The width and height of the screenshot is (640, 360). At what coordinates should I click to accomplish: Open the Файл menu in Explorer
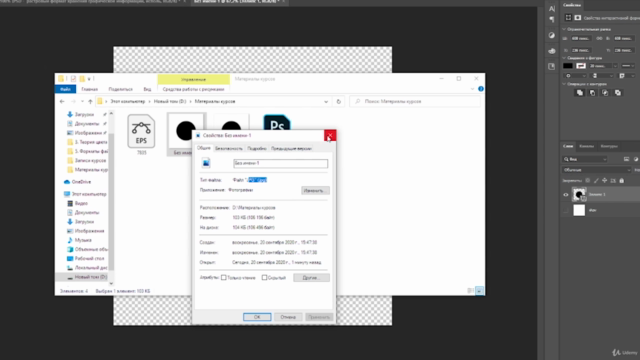[65, 89]
